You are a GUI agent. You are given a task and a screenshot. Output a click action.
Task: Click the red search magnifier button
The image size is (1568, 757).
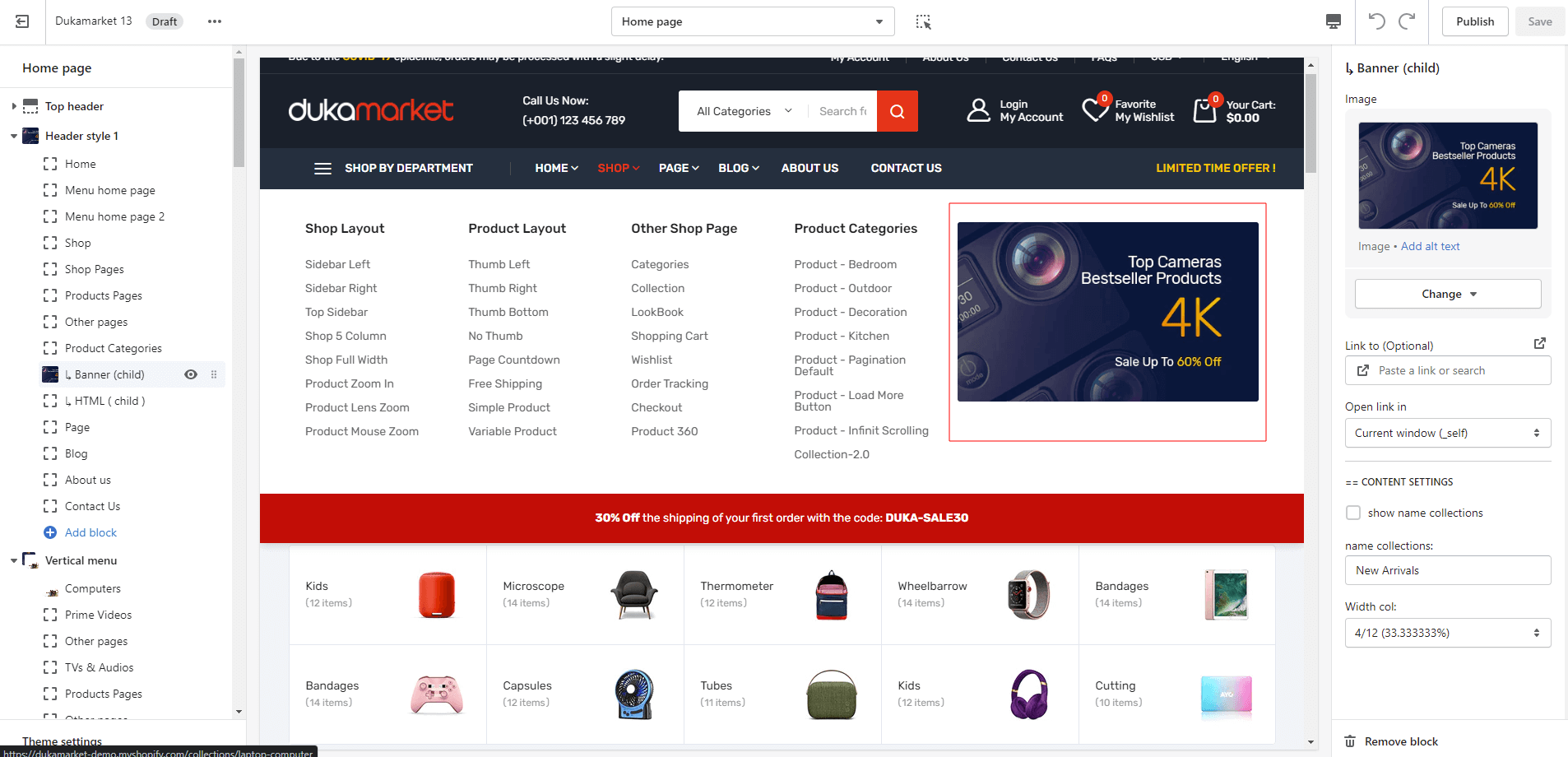[x=898, y=111]
